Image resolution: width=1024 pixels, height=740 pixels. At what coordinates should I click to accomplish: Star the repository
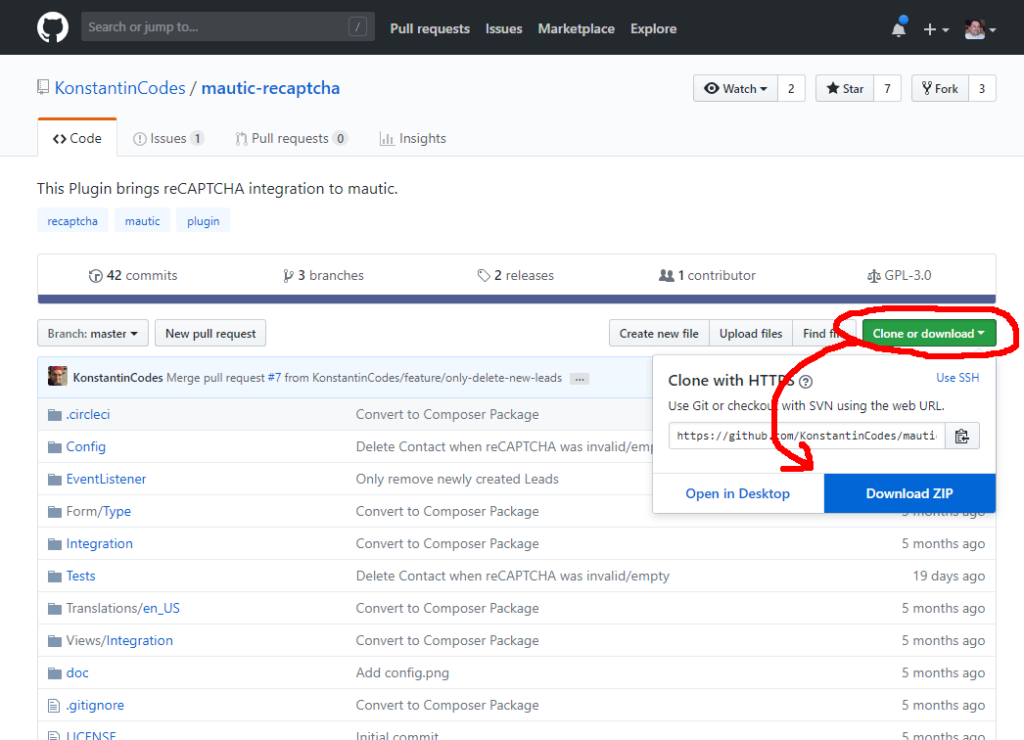[844, 89]
